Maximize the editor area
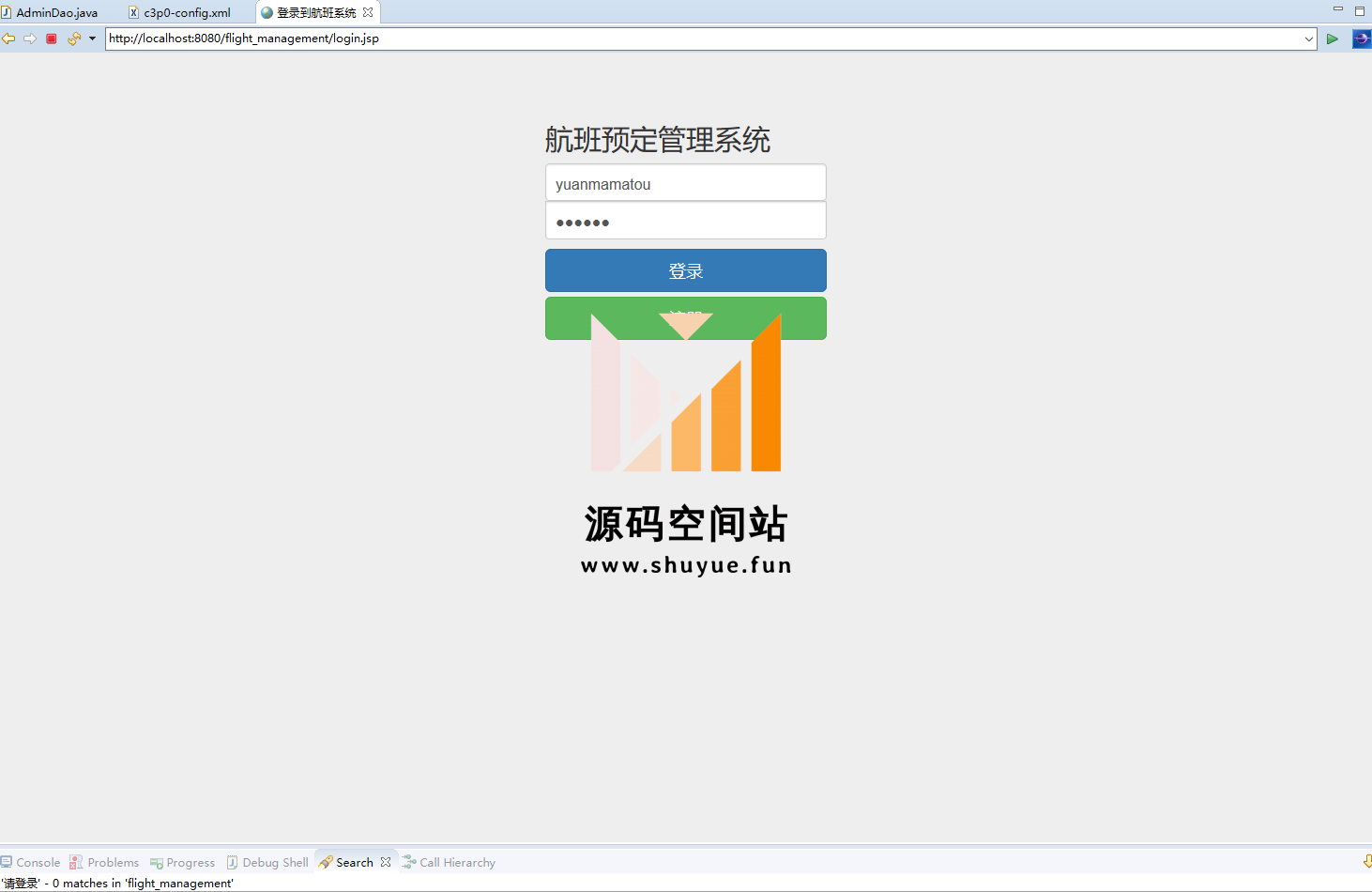The width and height of the screenshot is (1372, 892). [x=1360, y=11]
